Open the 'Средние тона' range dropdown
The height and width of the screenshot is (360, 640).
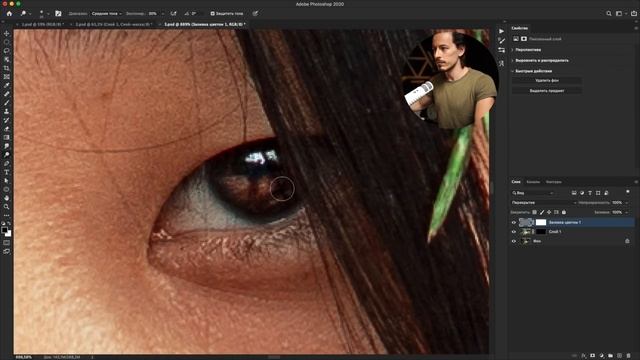pos(107,13)
